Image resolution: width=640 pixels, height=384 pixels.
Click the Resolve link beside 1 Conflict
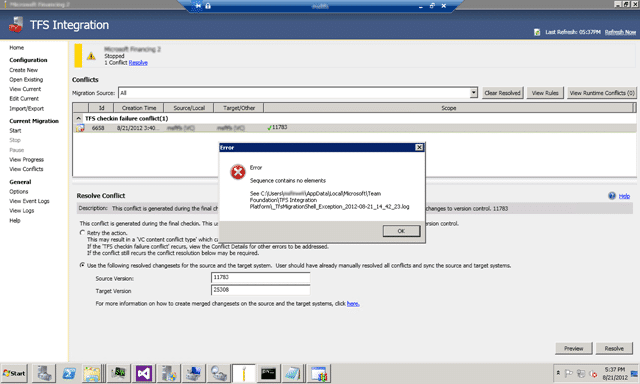tap(138, 62)
